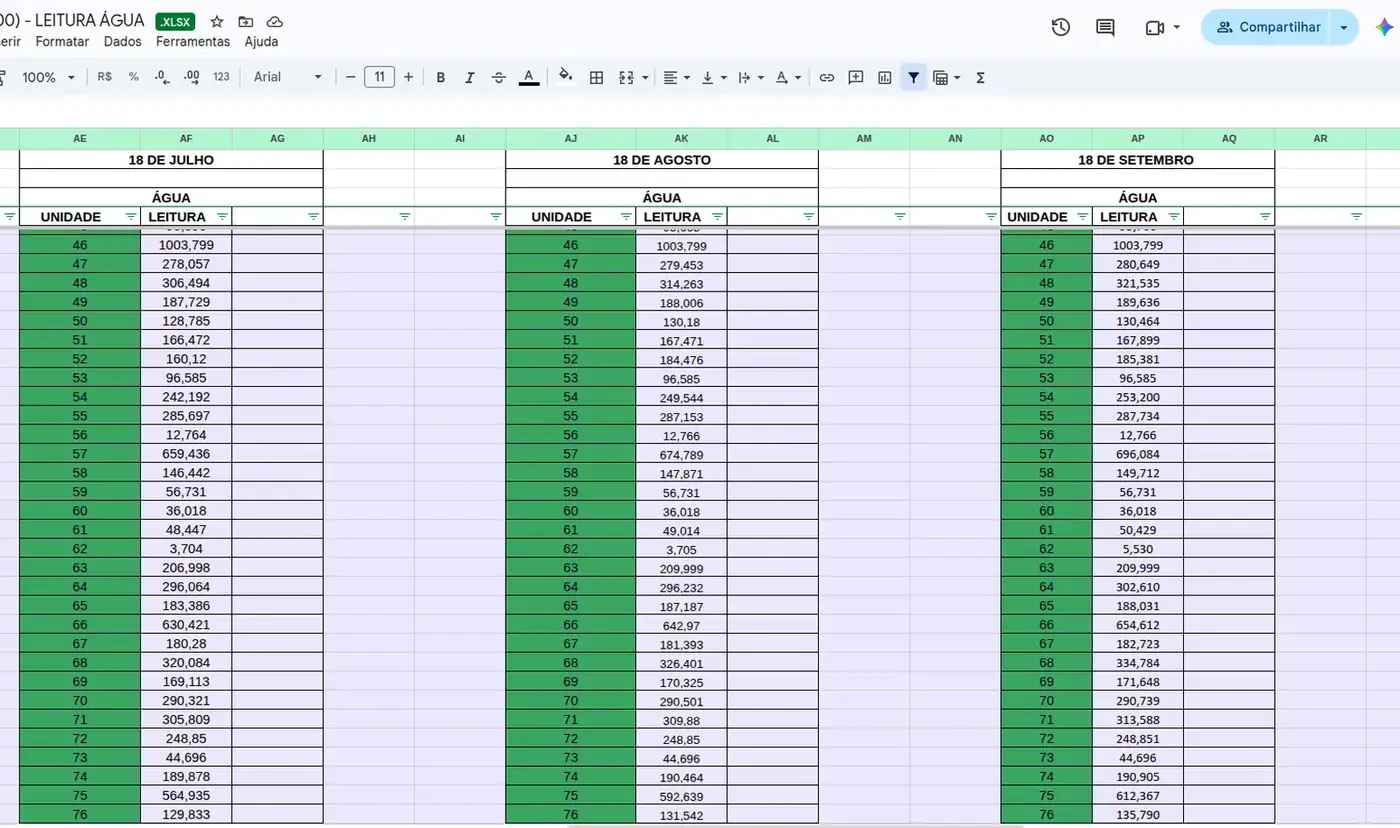Open the zoom 100% dropdown
The image size is (1400, 828).
click(48, 77)
